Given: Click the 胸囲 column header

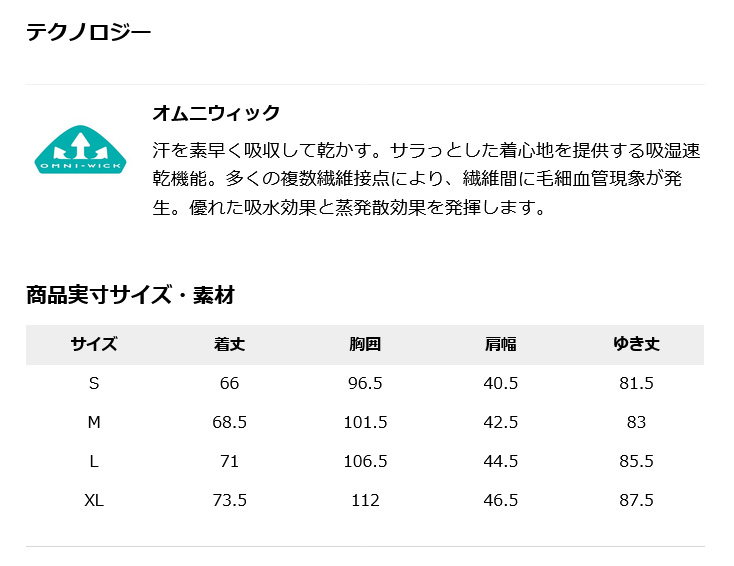Looking at the screenshot, I should (365, 345).
